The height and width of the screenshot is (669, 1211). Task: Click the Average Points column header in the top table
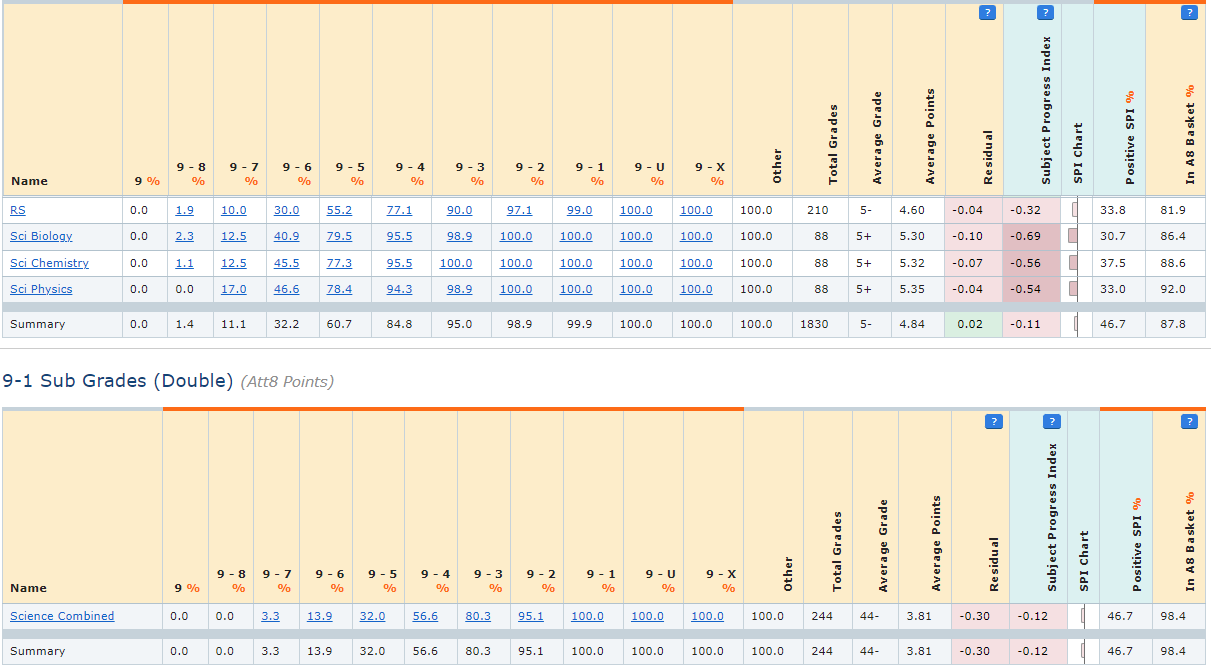(x=931, y=136)
